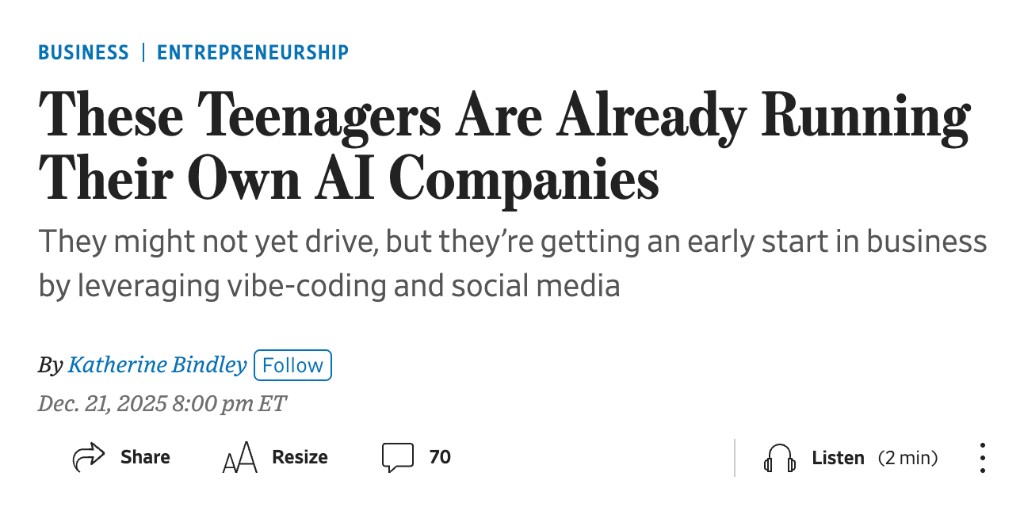Open Katherine Bindley author page
This screenshot has width=1024, height=507.
coord(157,365)
